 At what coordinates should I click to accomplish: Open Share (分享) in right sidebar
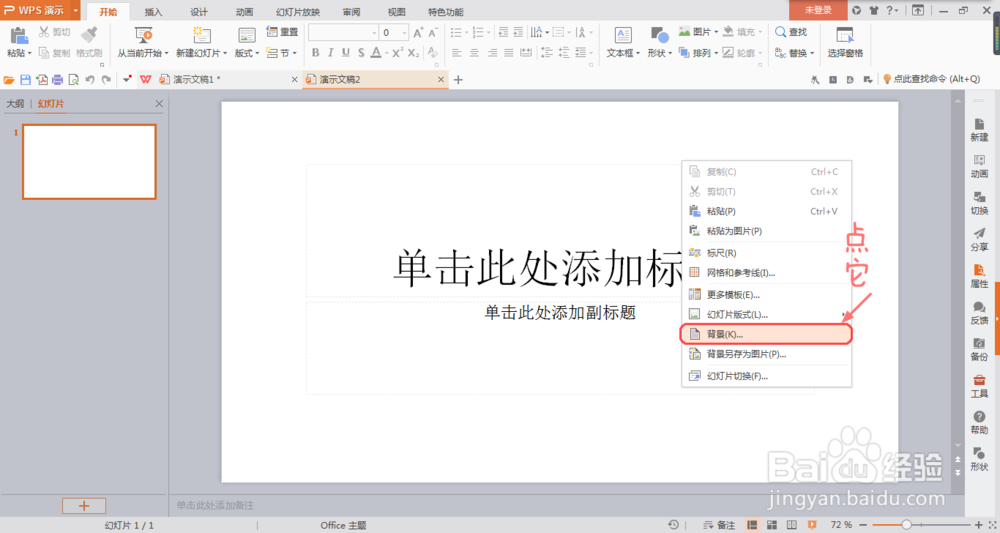(x=979, y=240)
